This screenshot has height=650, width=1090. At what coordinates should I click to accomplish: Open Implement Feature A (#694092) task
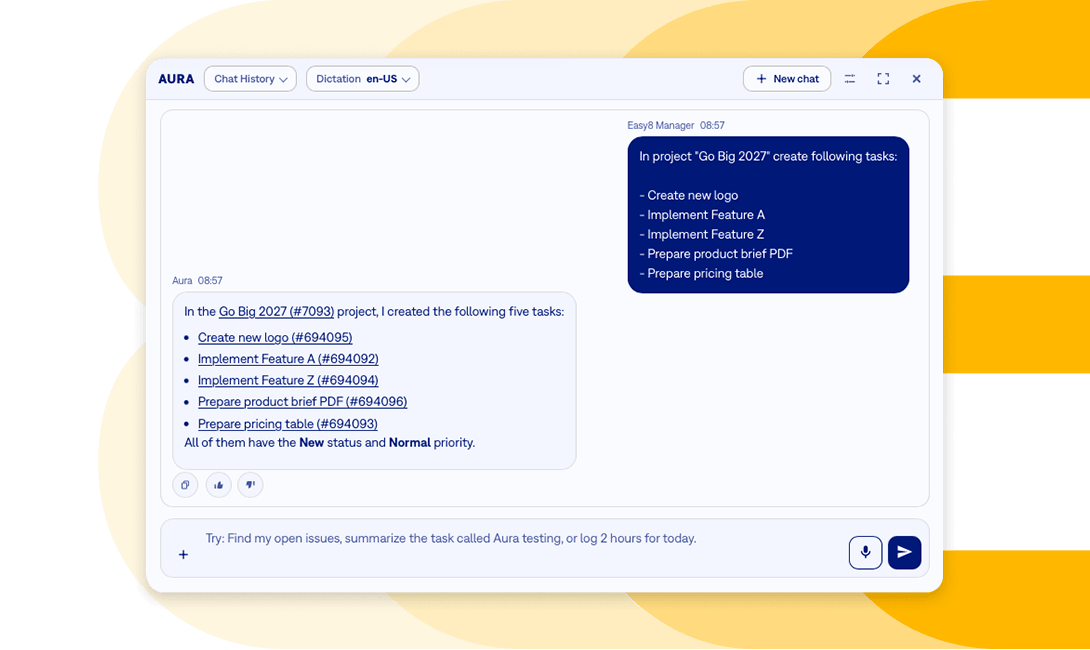pos(288,359)
